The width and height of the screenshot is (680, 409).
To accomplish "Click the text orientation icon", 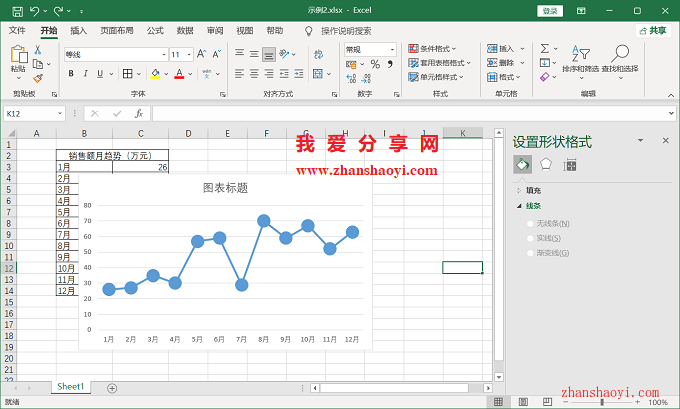I will point(284,54).
